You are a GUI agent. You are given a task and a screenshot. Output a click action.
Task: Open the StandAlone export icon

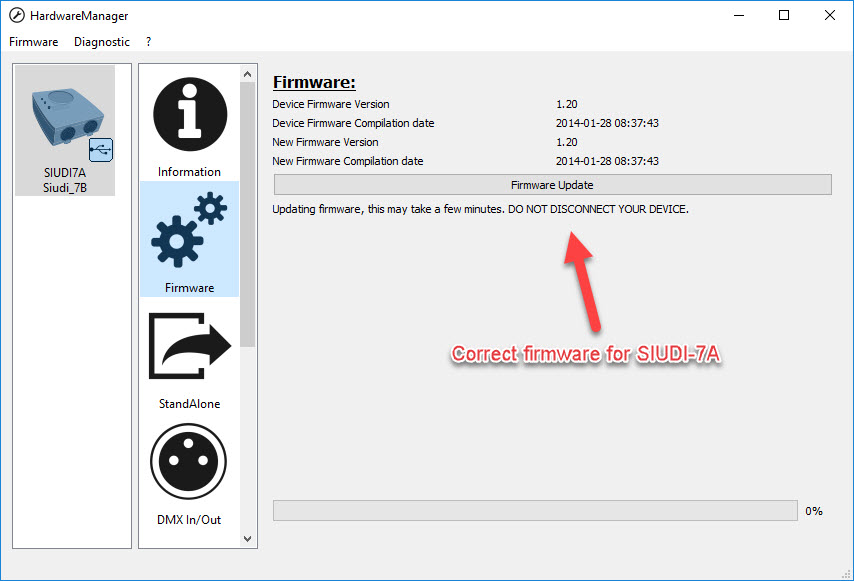190,346
